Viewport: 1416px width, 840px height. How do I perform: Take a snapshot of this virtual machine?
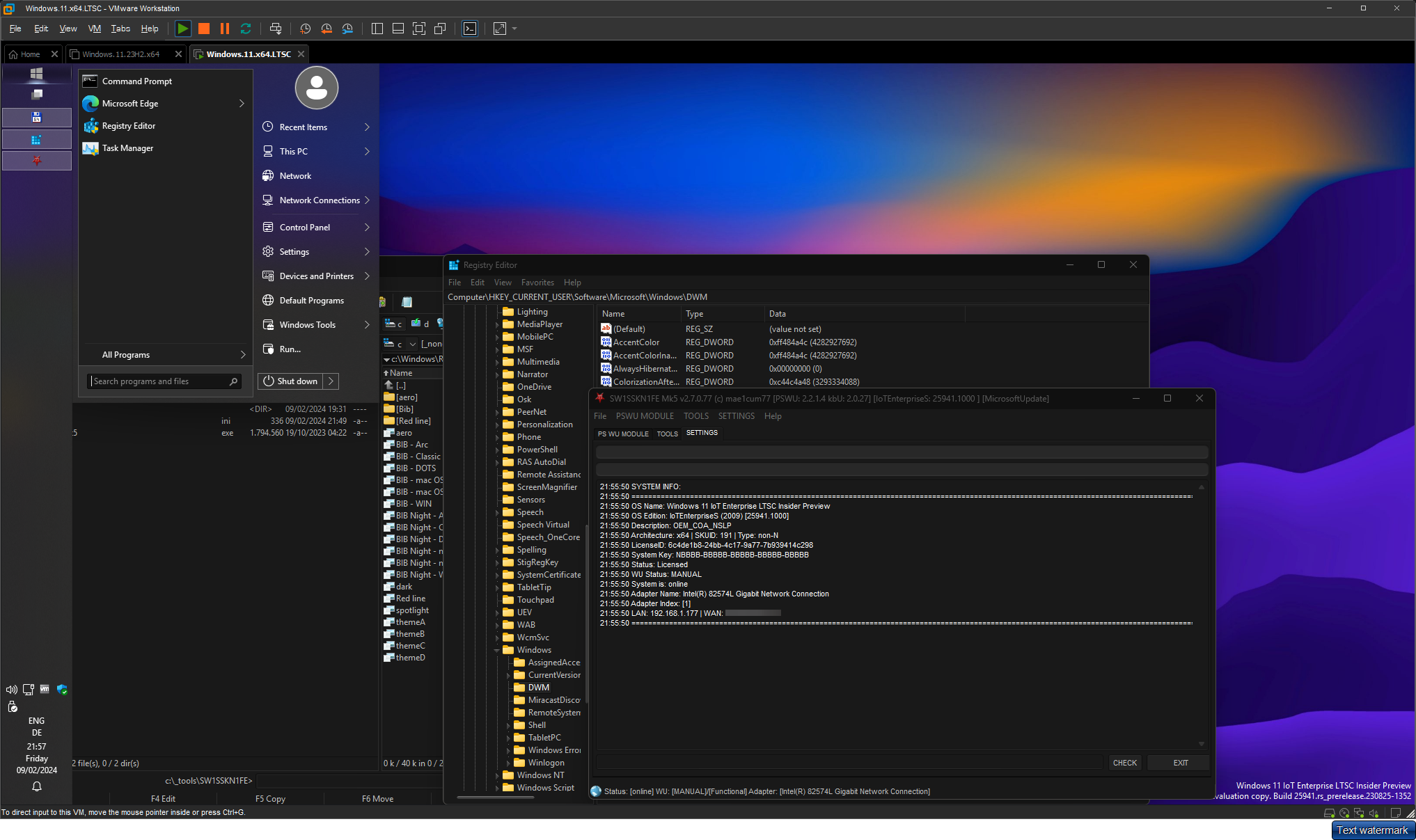point(304,29)
